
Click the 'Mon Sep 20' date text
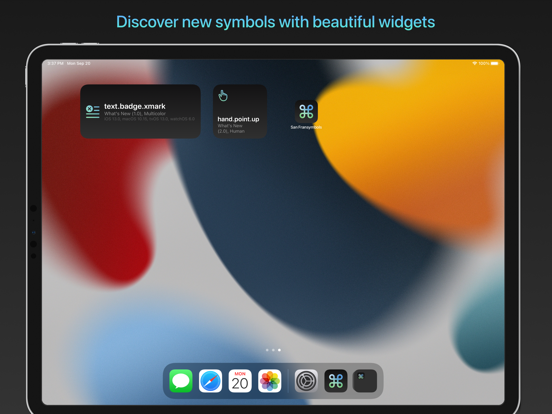pos(79,63)
